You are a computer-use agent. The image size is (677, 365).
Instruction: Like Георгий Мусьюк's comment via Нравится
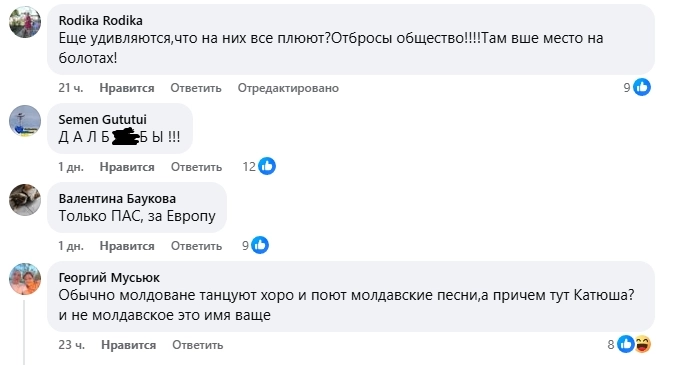pyautogui.click(x=129, y=345)
